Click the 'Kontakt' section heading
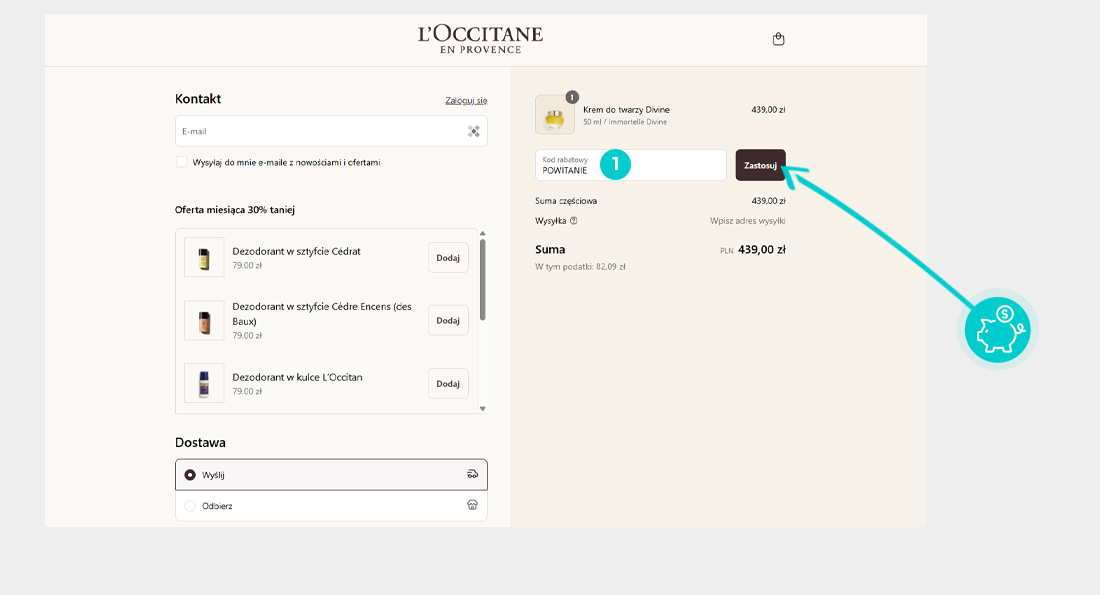This screenshot has height=595, width=1100. click(x=198, y=99)
